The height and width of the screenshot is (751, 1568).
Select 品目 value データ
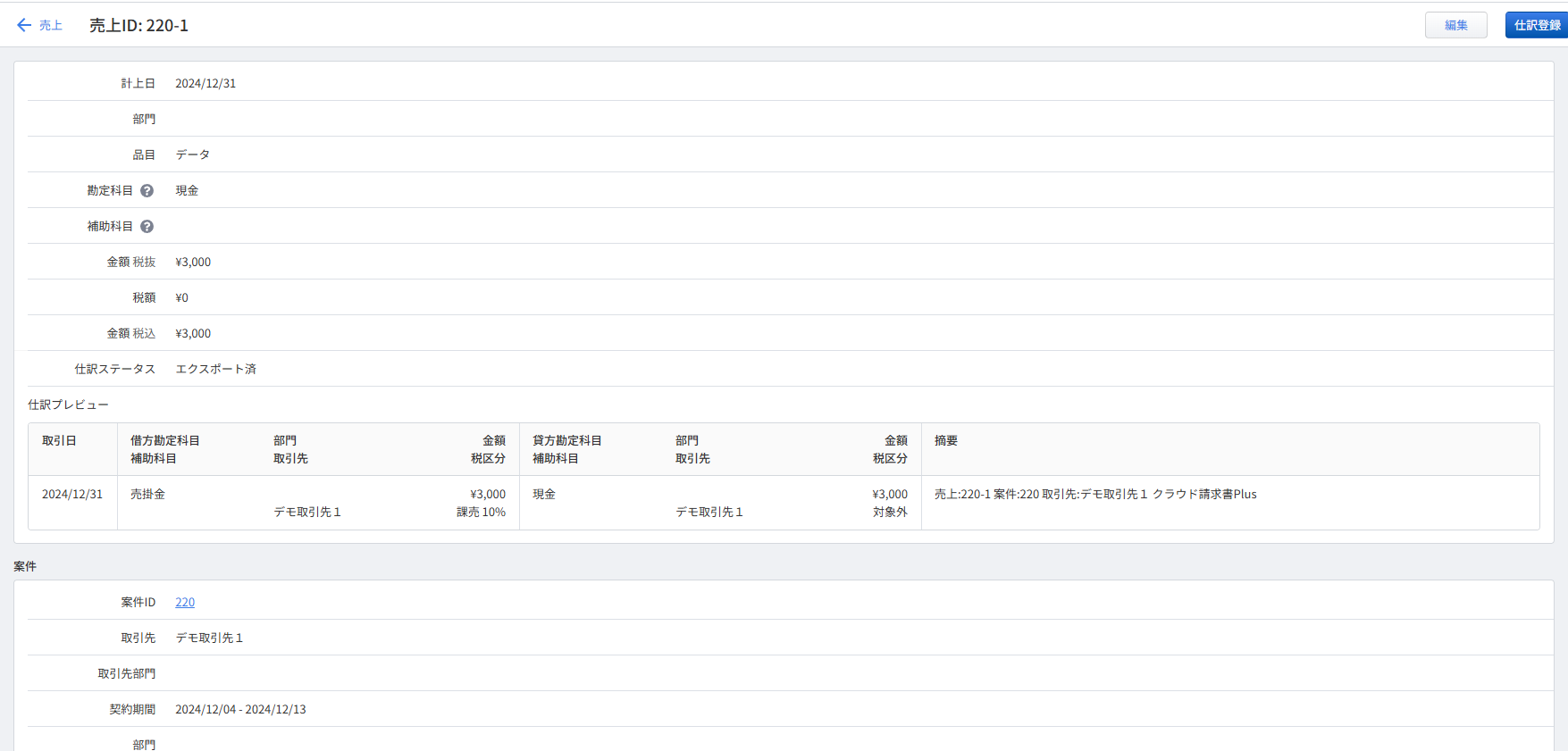click(193, 154)
